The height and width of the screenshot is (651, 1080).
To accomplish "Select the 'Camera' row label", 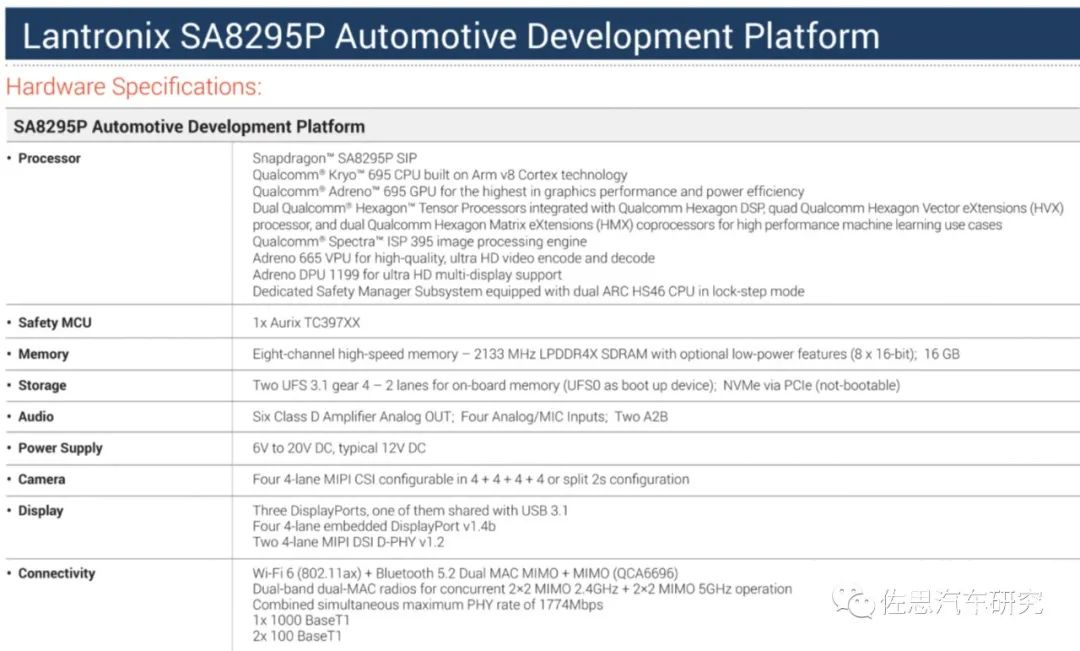I will 41,479.
